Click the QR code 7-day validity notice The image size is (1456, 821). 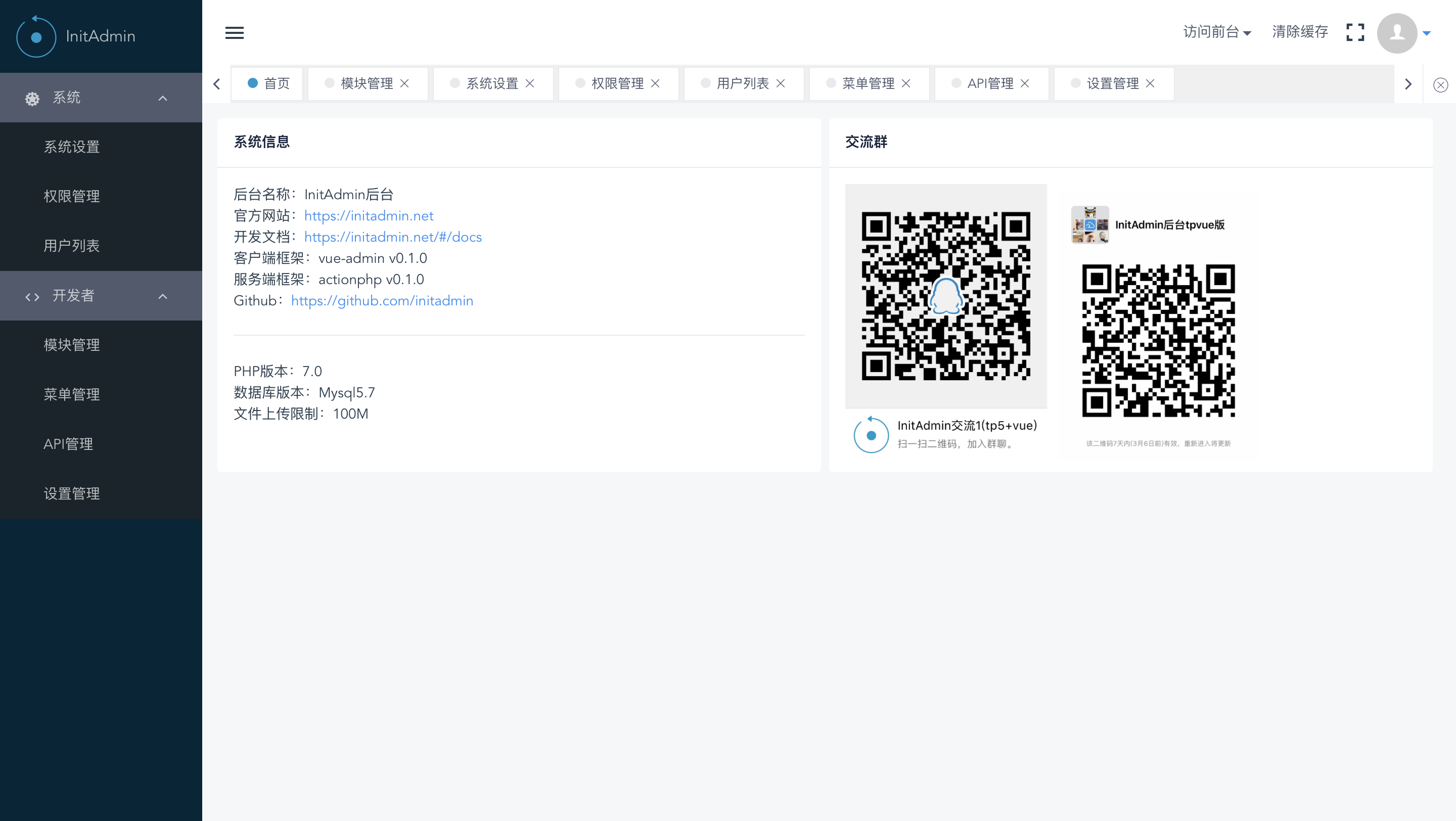(1158, 443)
